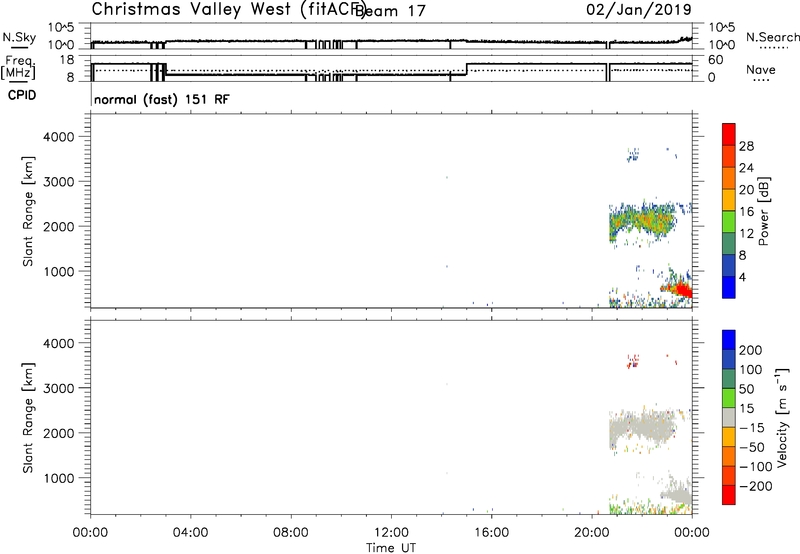The image size is (800, 554).
Task: Click the '3000' range tick in velocity panel
Action: click(59, 388)
